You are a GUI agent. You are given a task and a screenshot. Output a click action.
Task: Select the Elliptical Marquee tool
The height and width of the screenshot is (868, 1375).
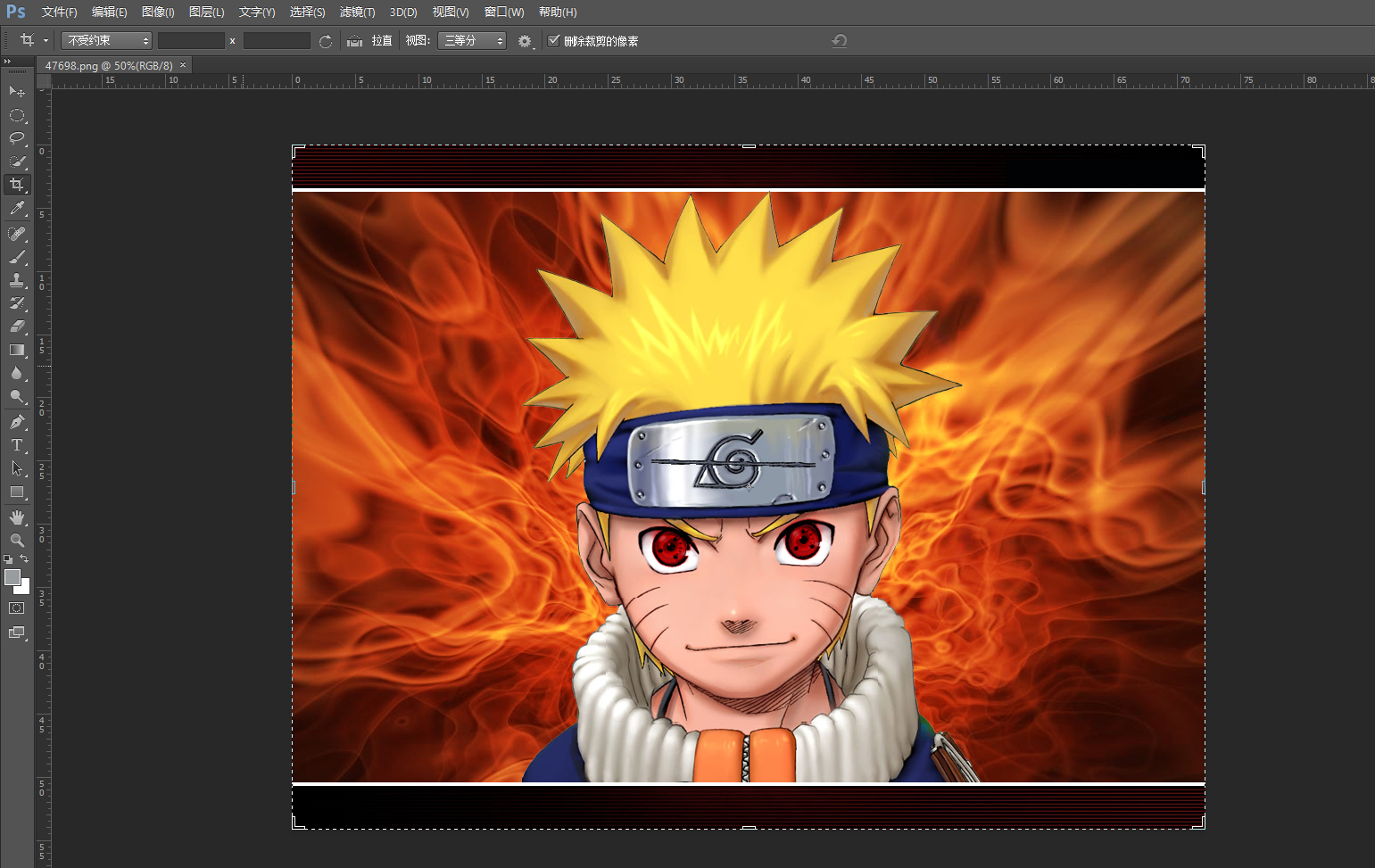17,115
